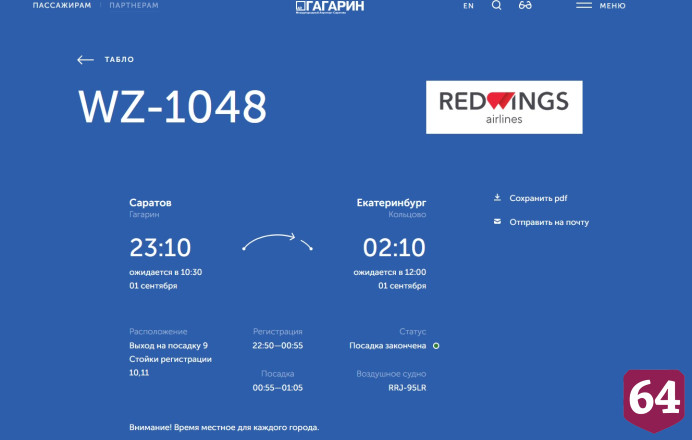Click departure city Саратов
This screenshot has height=440, width=692.
pyautogui.click(x=150, y=203)
